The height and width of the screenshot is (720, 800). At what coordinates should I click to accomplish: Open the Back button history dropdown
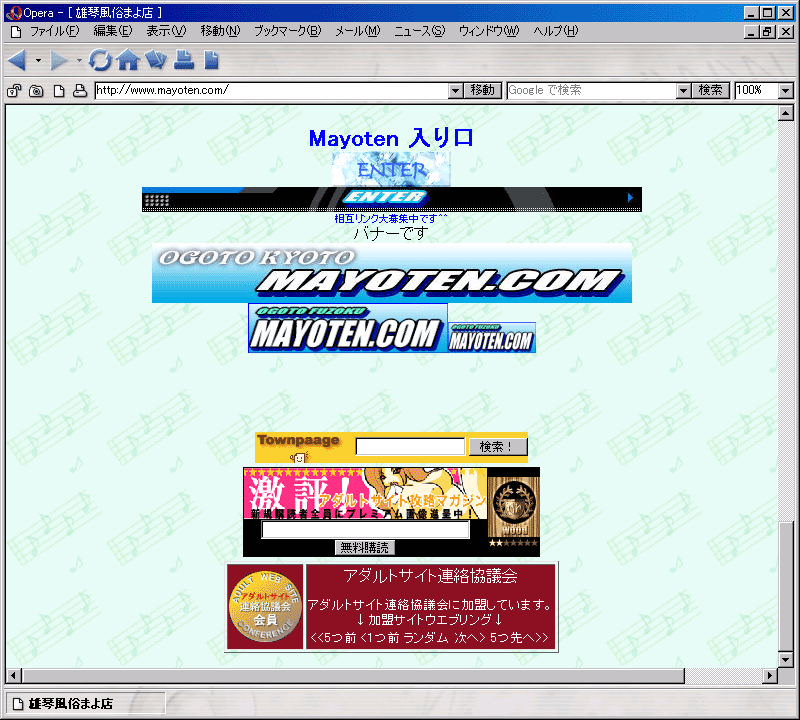pyautogui.click(x=38, y=60)
